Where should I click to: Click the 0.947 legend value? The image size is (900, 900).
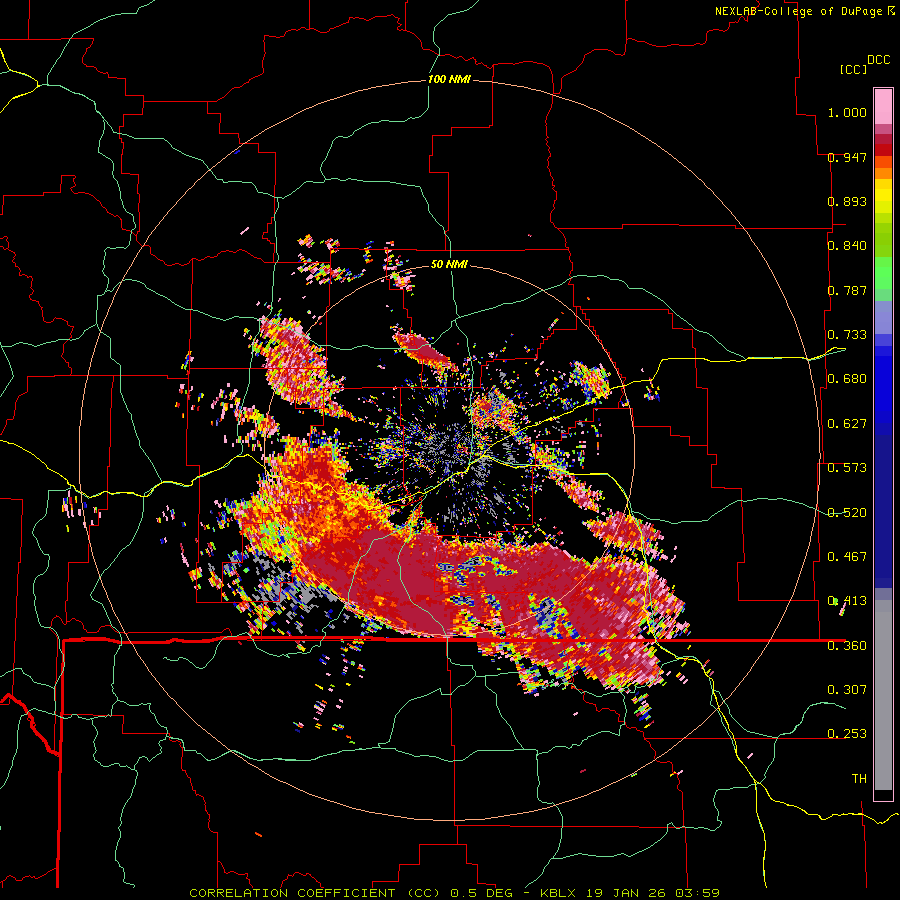pyautogui.click(x=847, y=157)
